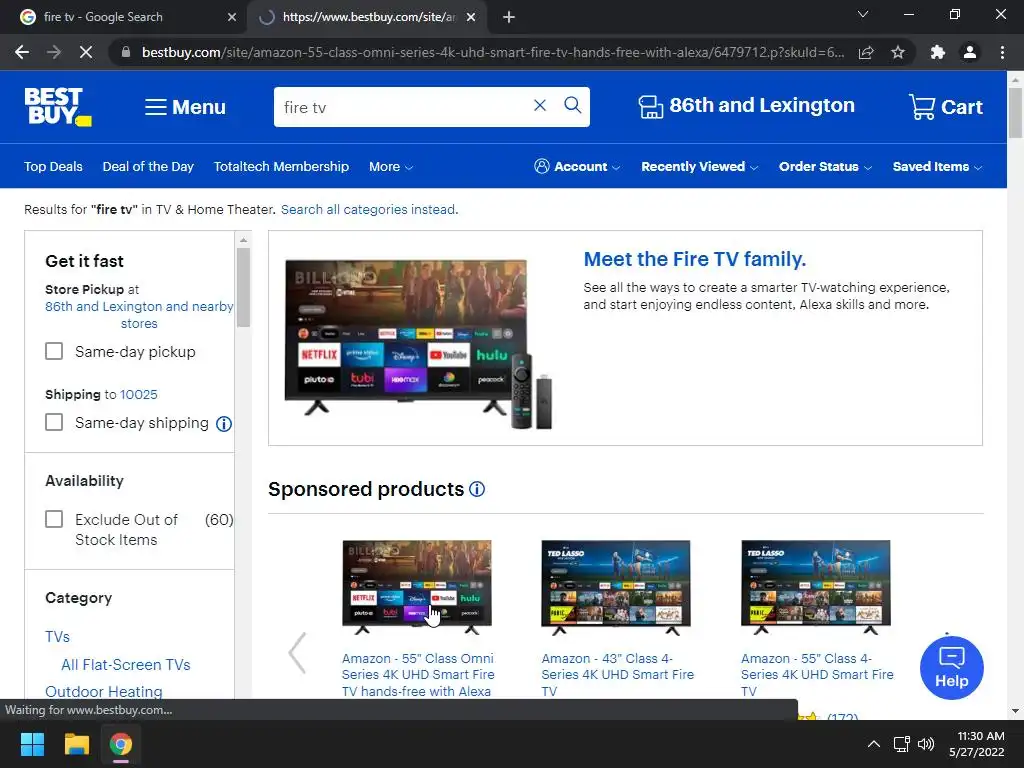Expand Order Status dropdown
Screen dimensions: 1024x768
tap(825, 167)
